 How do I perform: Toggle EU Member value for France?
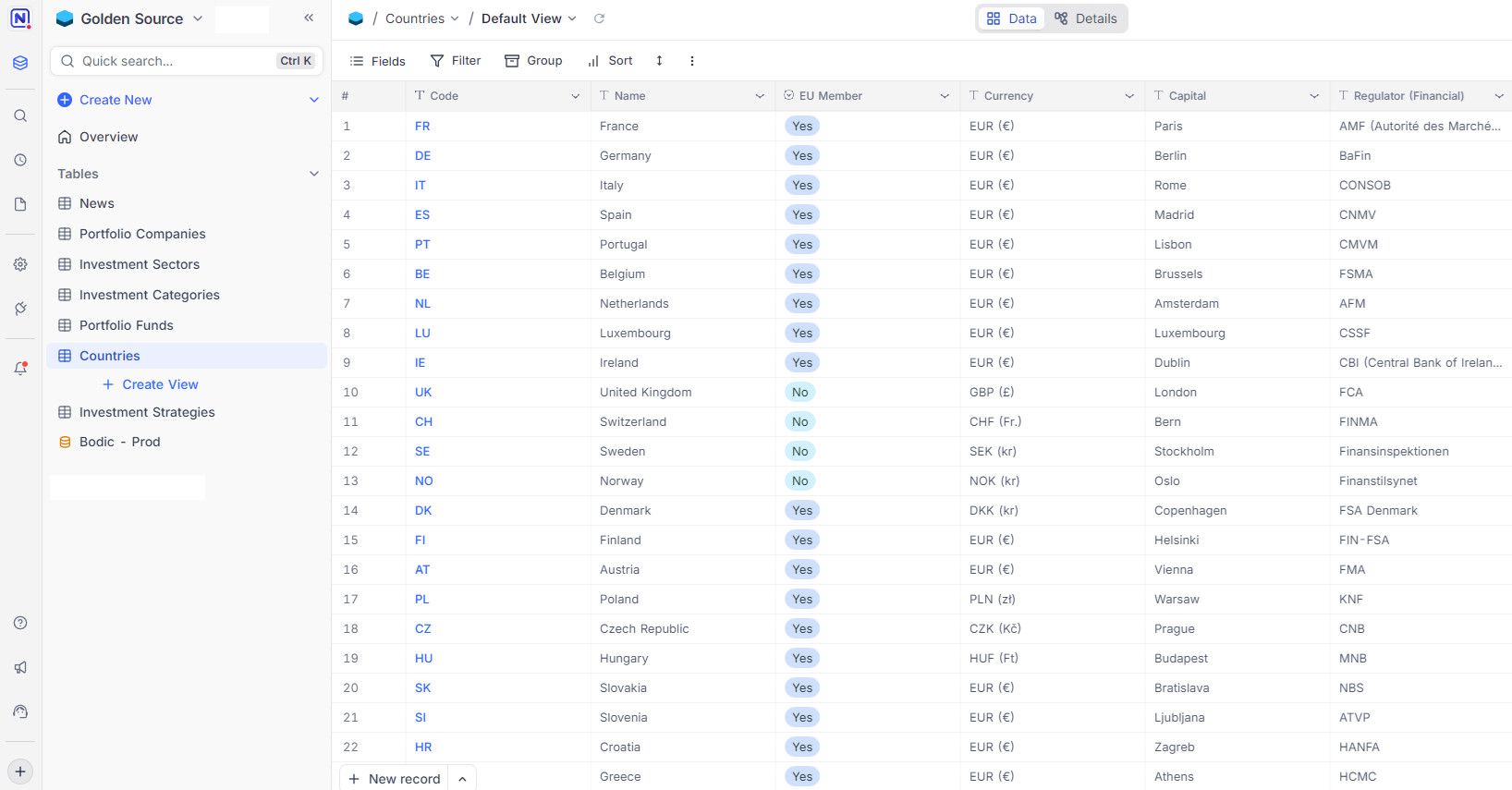[802, 126]
